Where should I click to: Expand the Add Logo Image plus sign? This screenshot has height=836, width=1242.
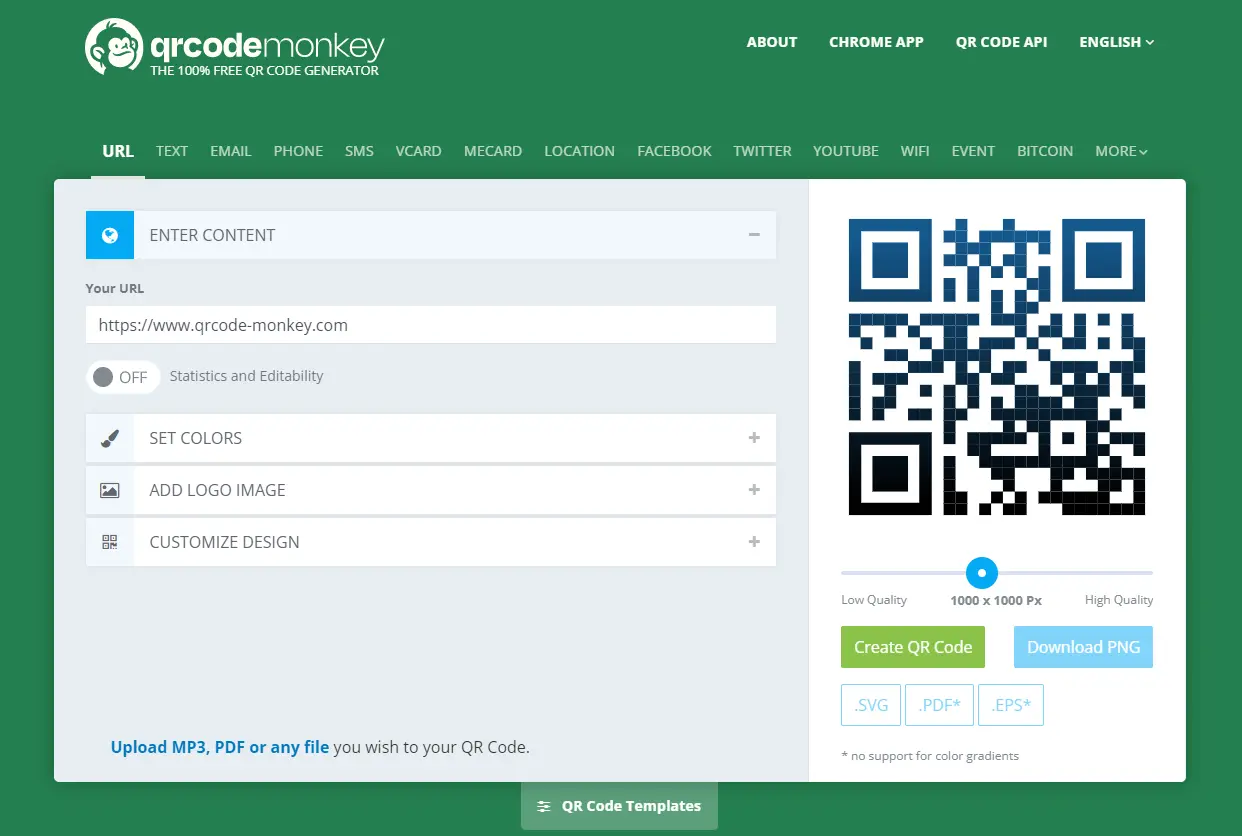click(754, 490)
